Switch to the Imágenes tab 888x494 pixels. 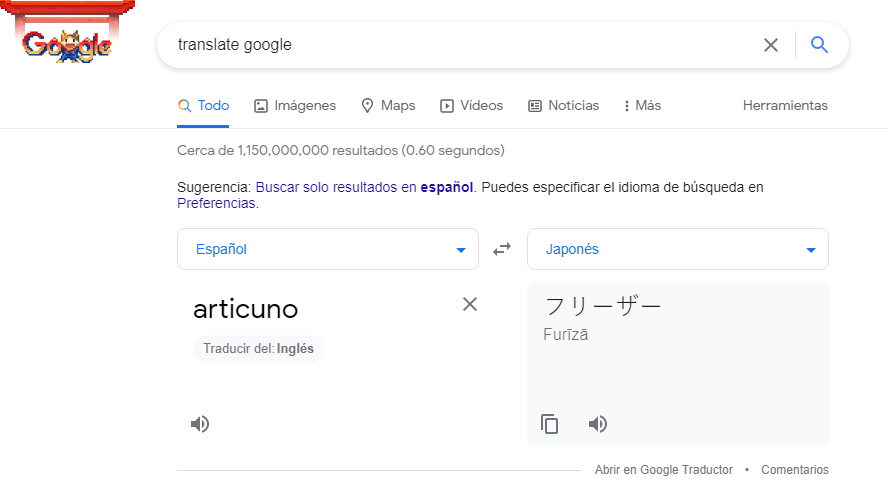295,106
